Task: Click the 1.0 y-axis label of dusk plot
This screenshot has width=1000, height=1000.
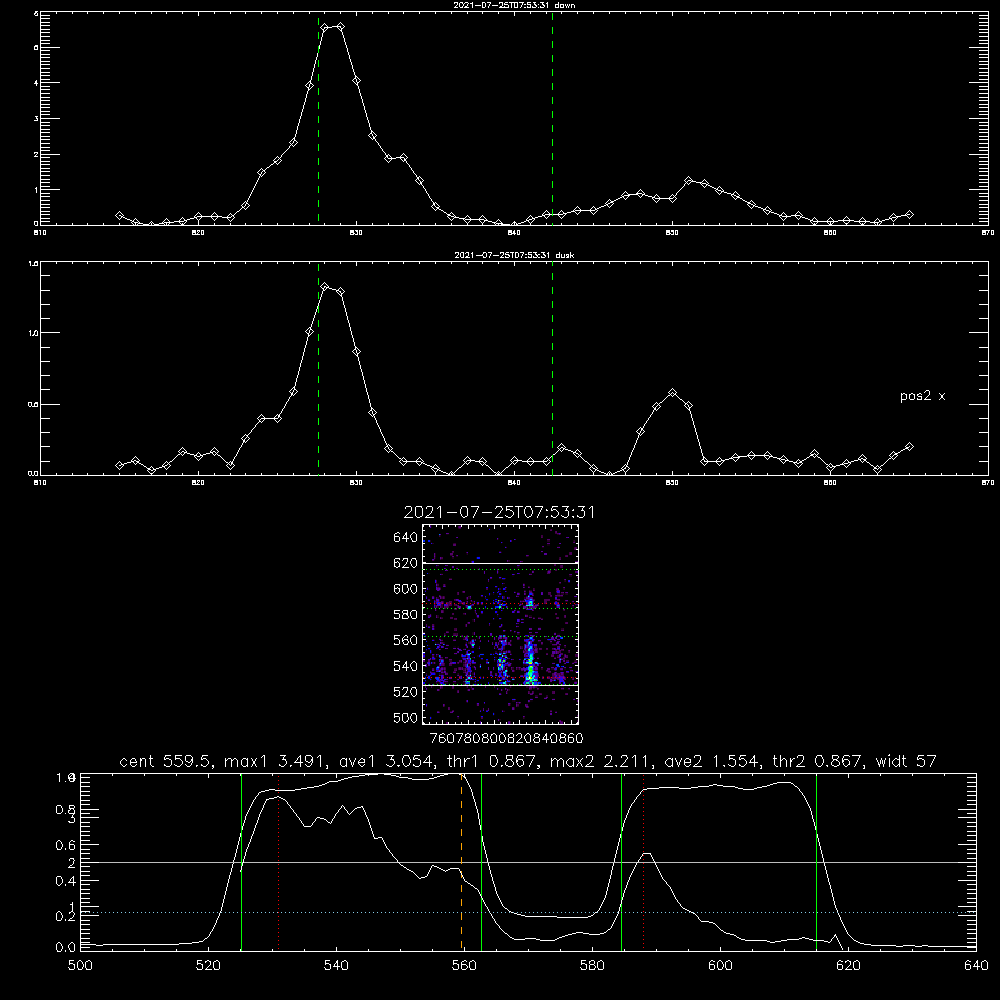Action: (x=34, y=333)
